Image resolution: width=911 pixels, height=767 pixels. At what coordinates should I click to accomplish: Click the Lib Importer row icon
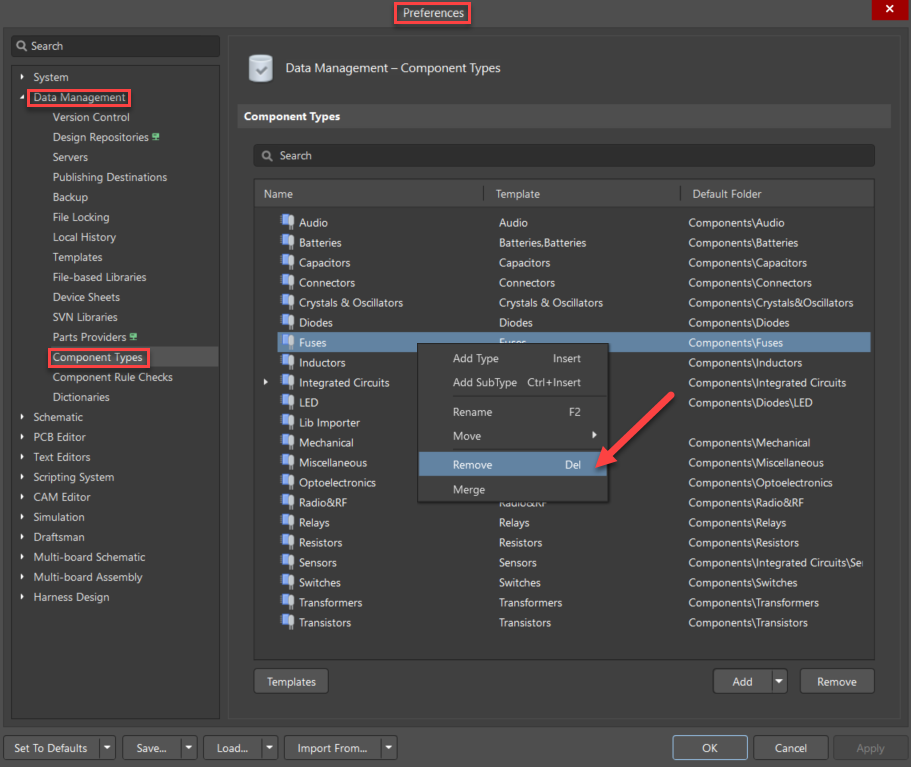point(288,422)
